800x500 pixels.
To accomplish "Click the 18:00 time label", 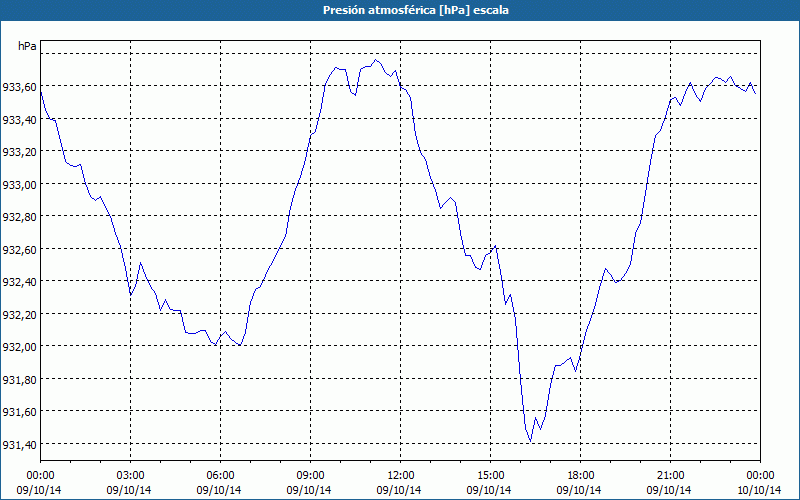I will [581, 476].
